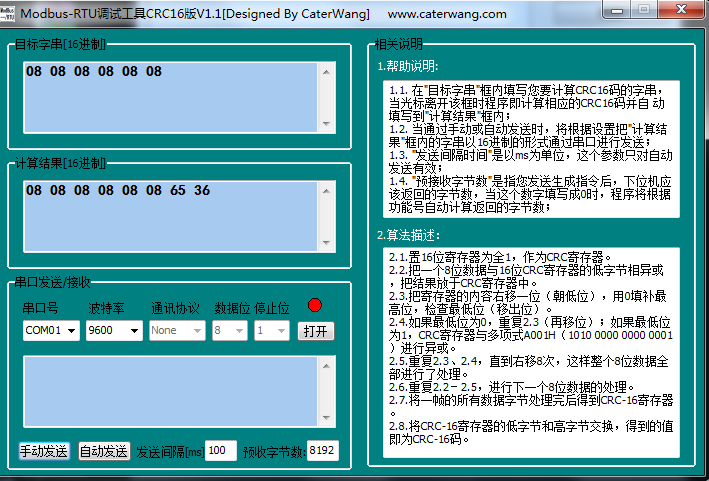Screen dimensions: 709x481
Task: Click scroll-down arrow in 目标字串 box
Action: coord(327,125)
